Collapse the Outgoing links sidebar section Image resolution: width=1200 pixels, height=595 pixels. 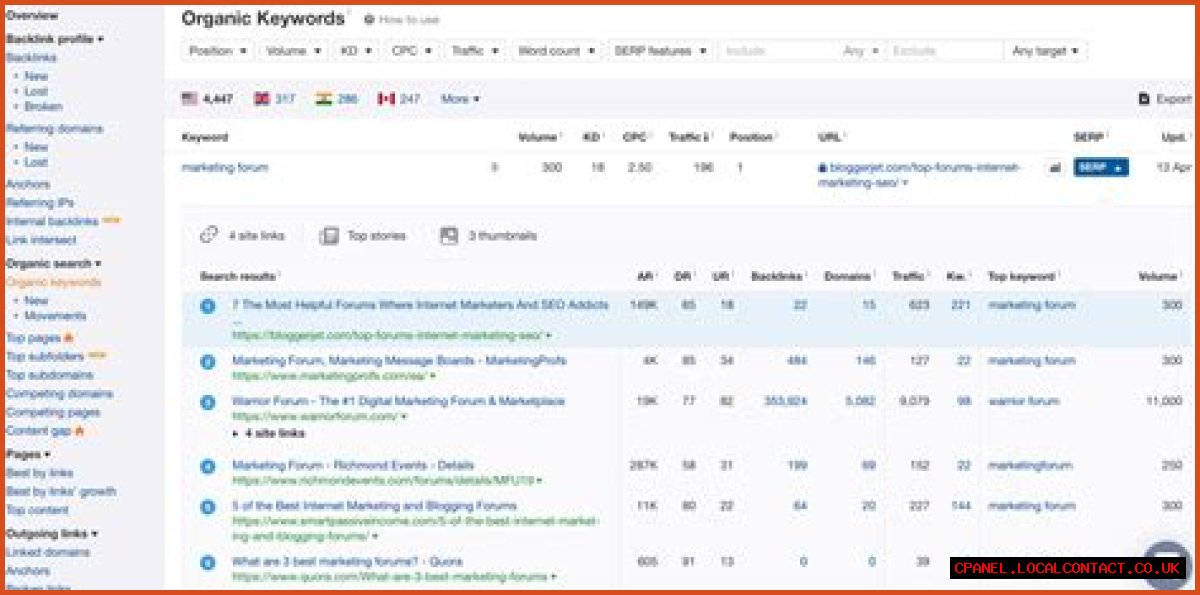coord(52,534)
